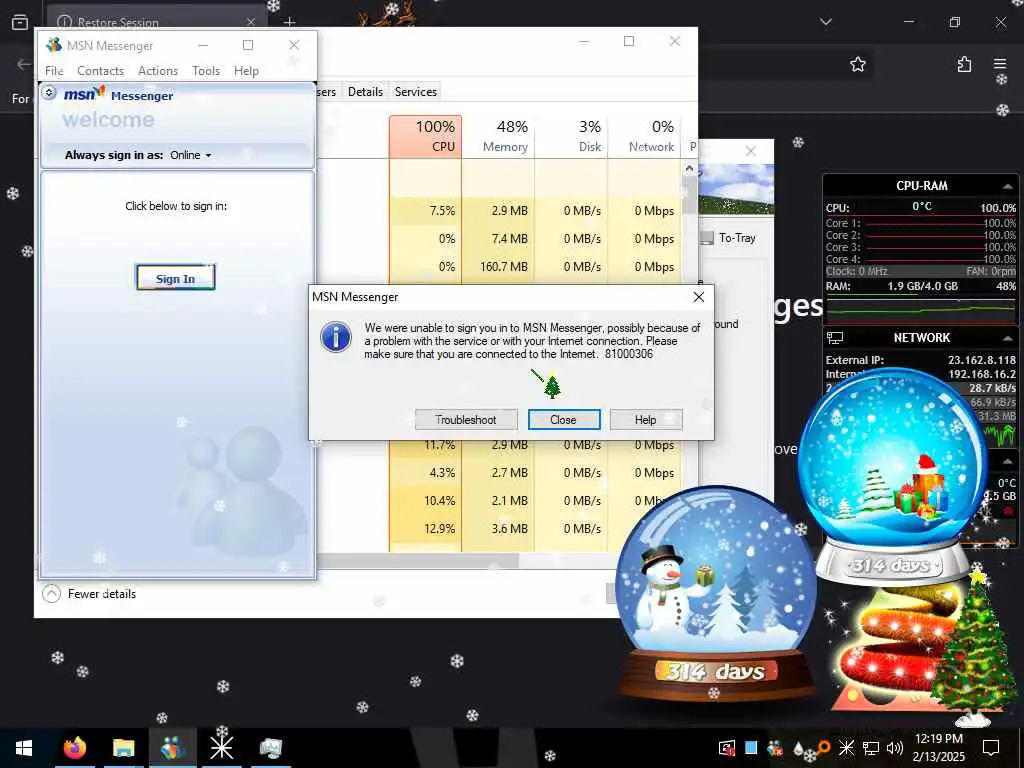Collapse the MSN Messenger header with the round arrow icon

pos(49,93)
